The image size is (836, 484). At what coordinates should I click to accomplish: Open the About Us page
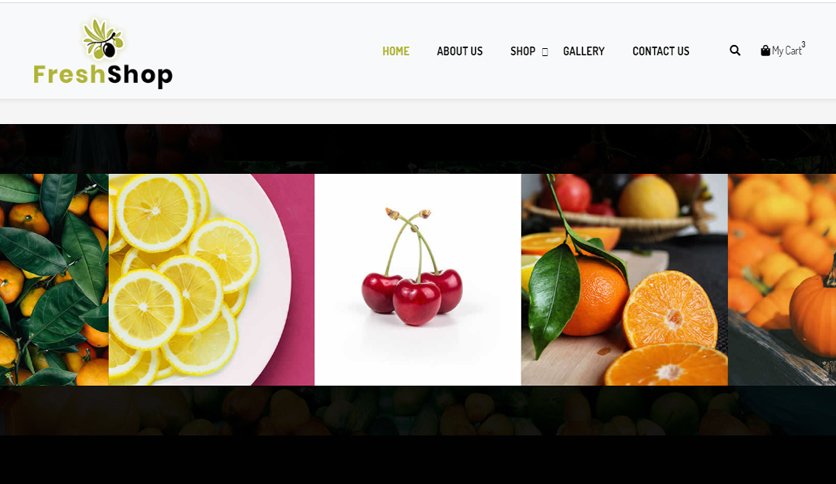click(460, 51)
